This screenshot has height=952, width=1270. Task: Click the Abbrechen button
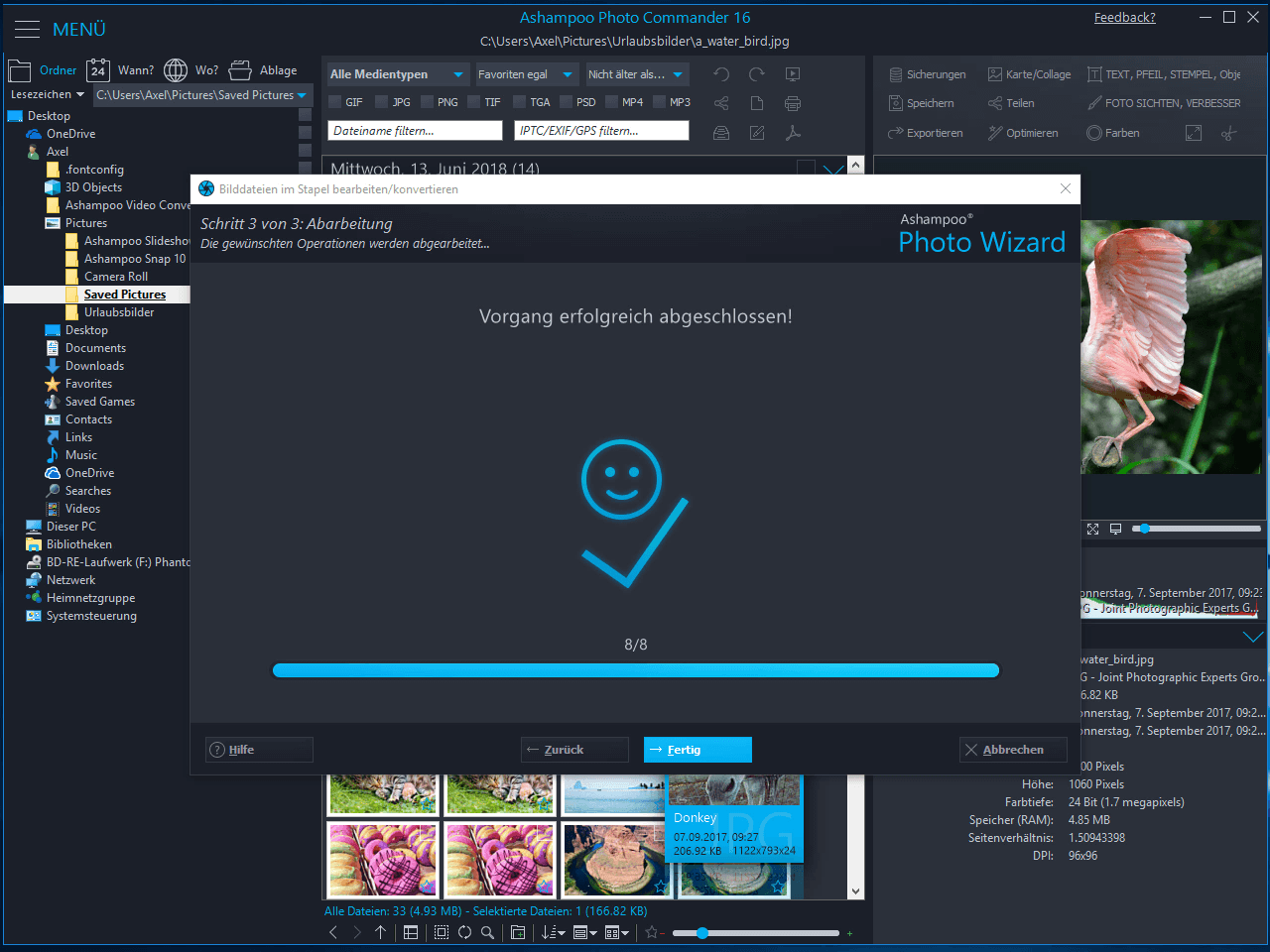[x=1013, y=750]
